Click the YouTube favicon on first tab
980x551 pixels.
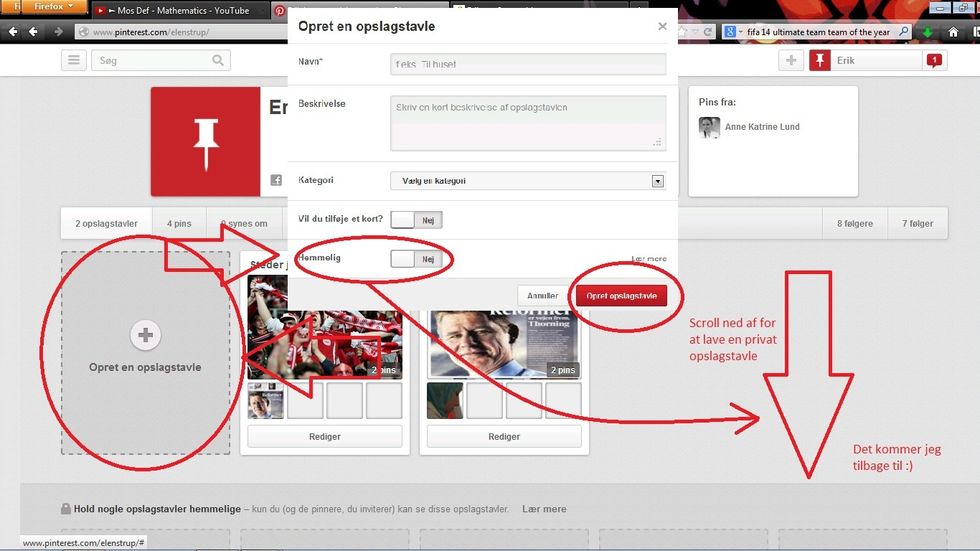[100, 11]
